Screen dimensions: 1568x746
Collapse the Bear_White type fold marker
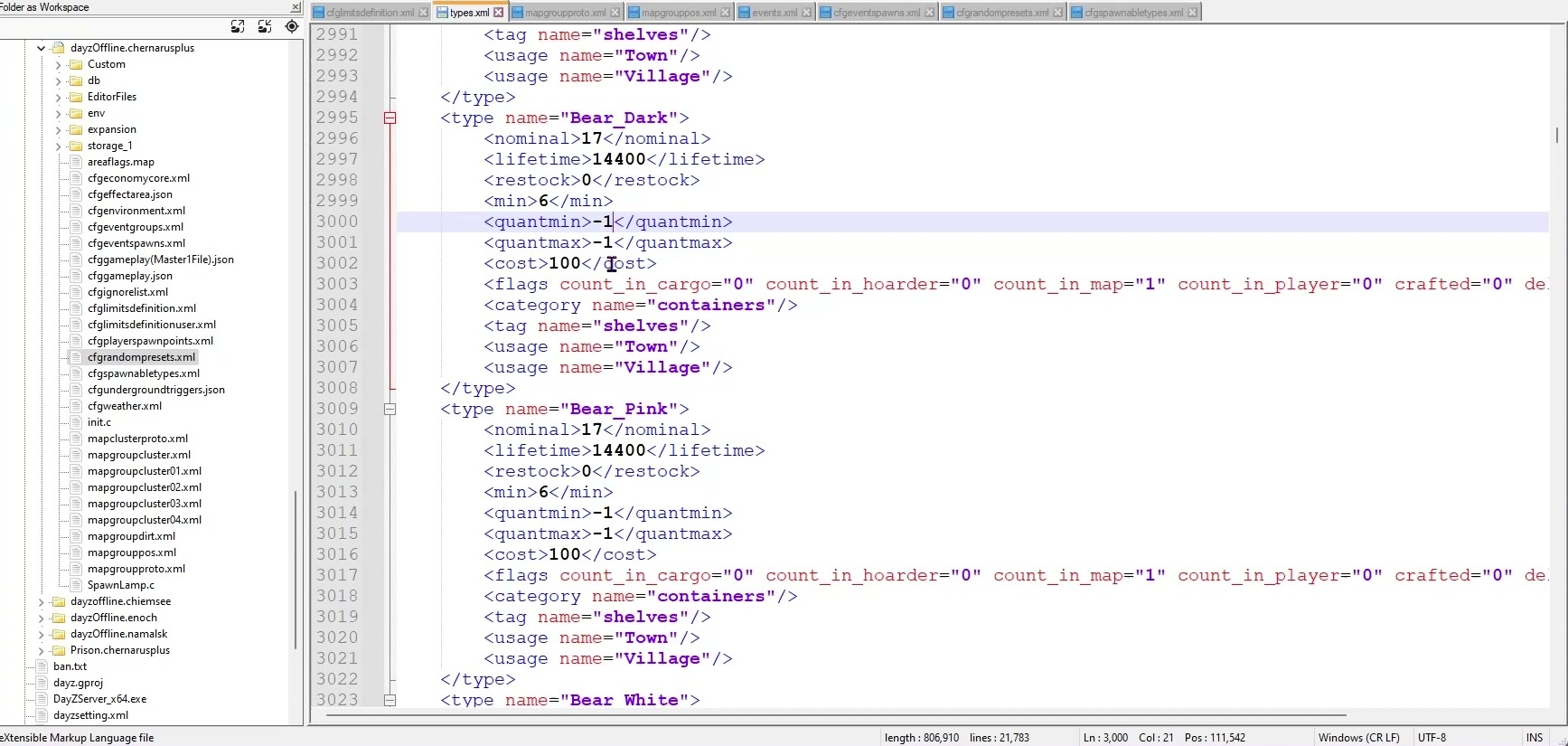(390, 700)
